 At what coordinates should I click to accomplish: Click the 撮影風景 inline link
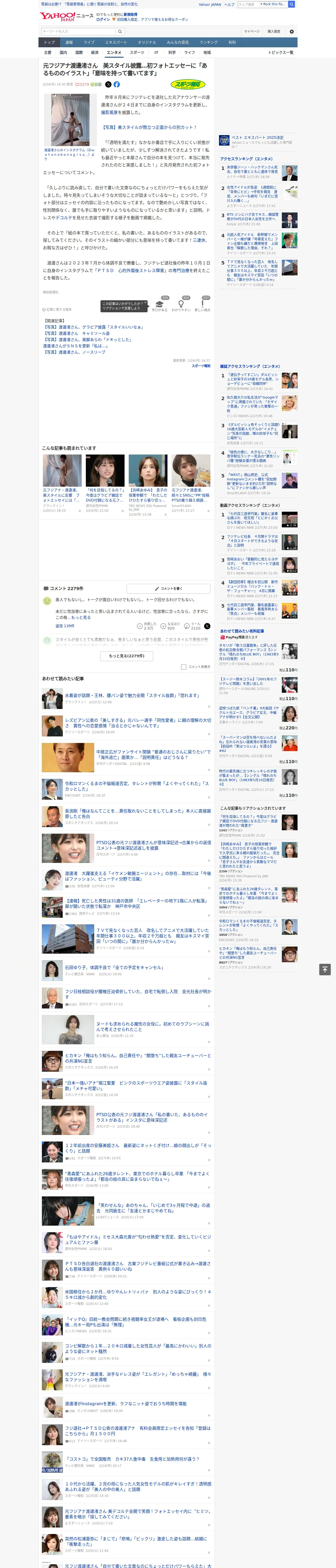pyautogui.click(x=110, y=112)
